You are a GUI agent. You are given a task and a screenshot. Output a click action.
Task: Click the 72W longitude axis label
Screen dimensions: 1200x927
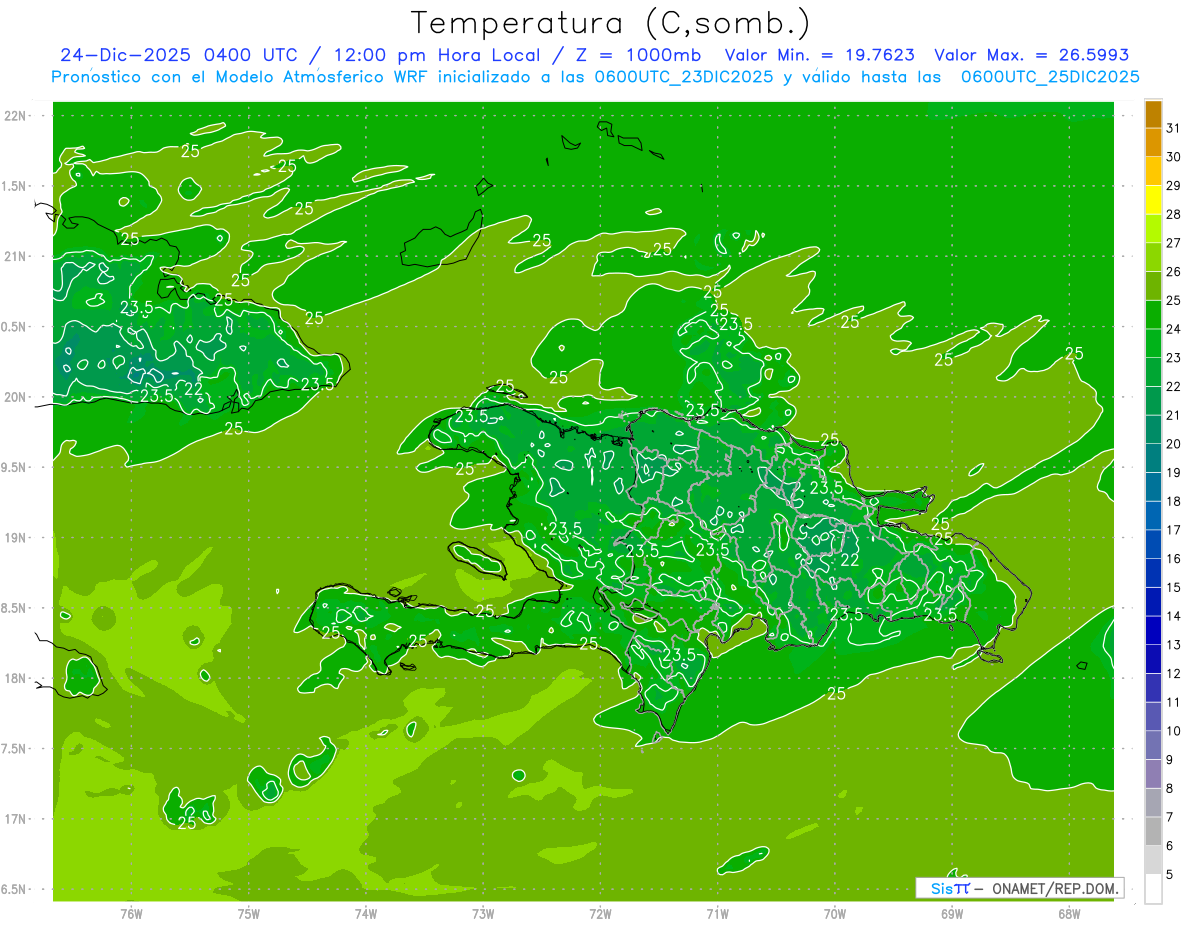pyautogui.click(x=600, y=914)
